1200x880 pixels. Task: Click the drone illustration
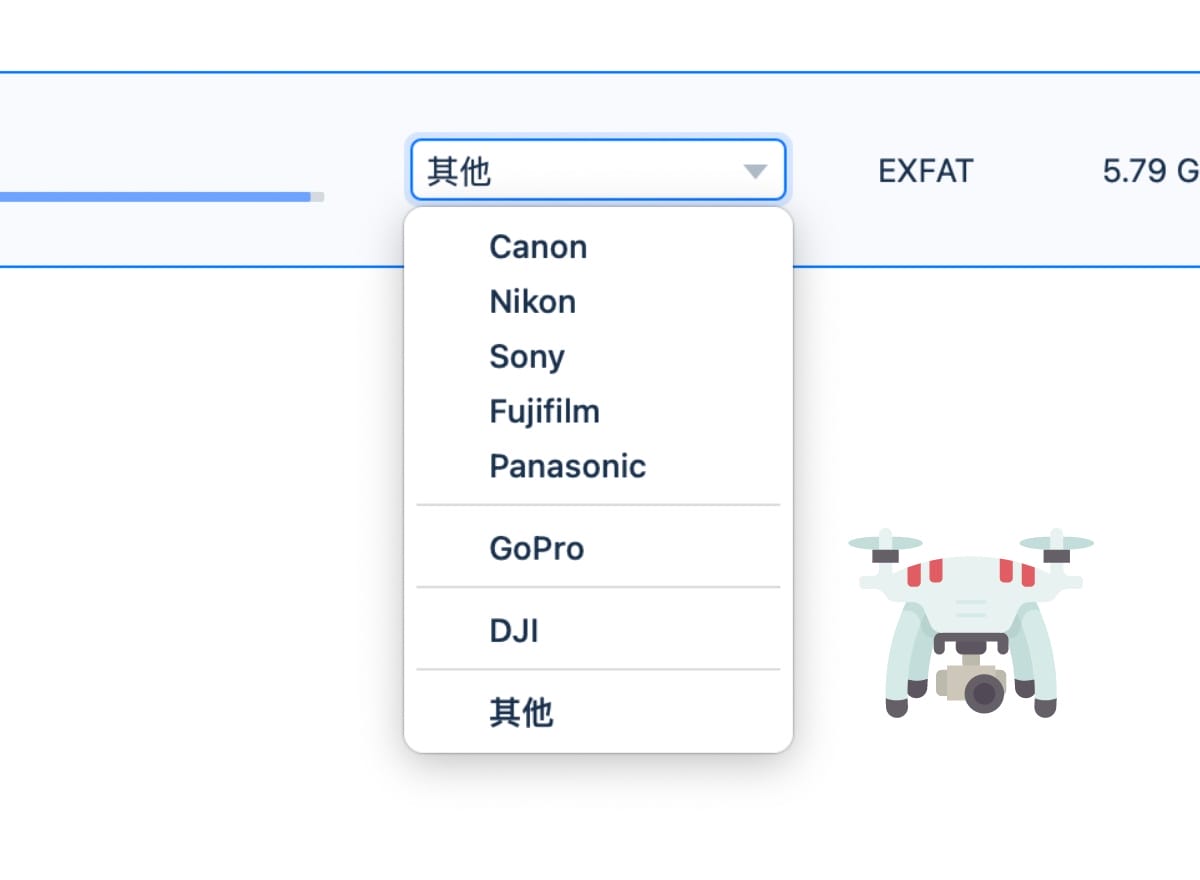(x=970, y=620)
